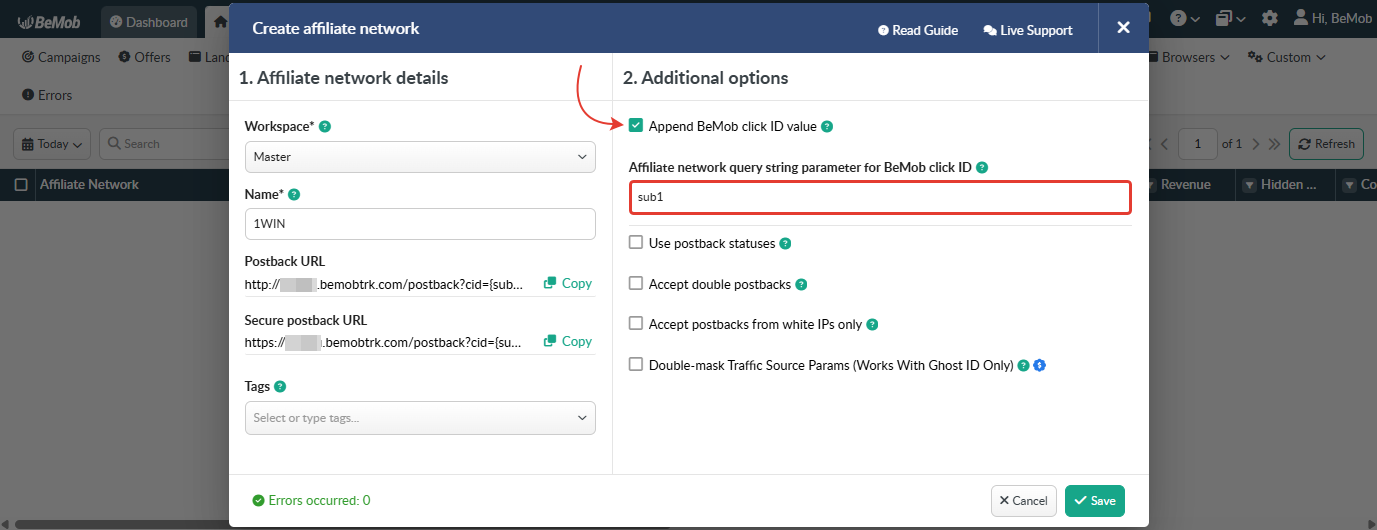Enable Accept double postbacks checkbox

[x=636, y=283]
